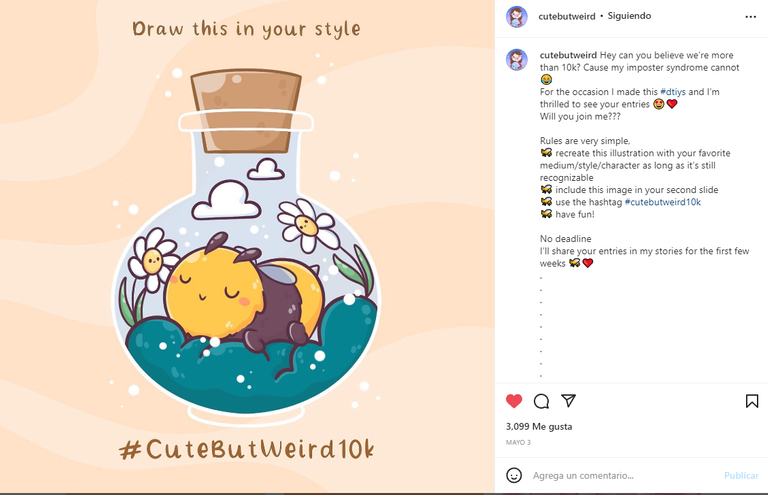Viewport: 768px width, 495px height.
Task: Unlike the post with the red heart
Action: pos(514,401)
